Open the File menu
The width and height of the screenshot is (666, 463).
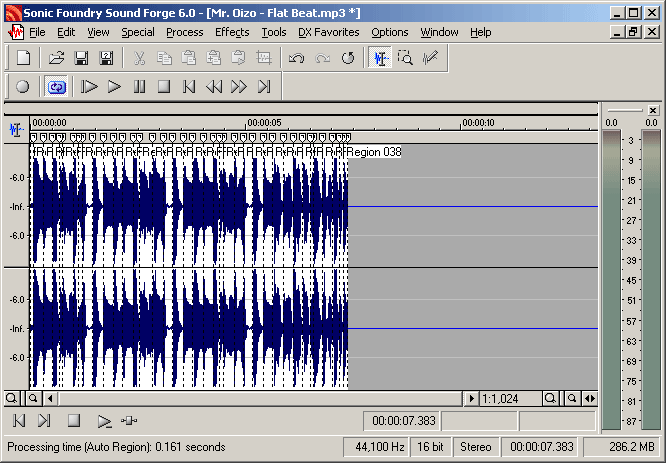pos(37,32)
